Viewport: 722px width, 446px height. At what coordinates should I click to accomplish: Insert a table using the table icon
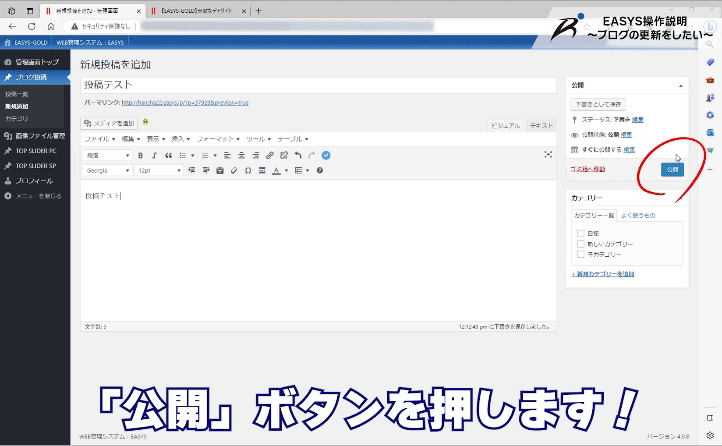click(298, 170)
